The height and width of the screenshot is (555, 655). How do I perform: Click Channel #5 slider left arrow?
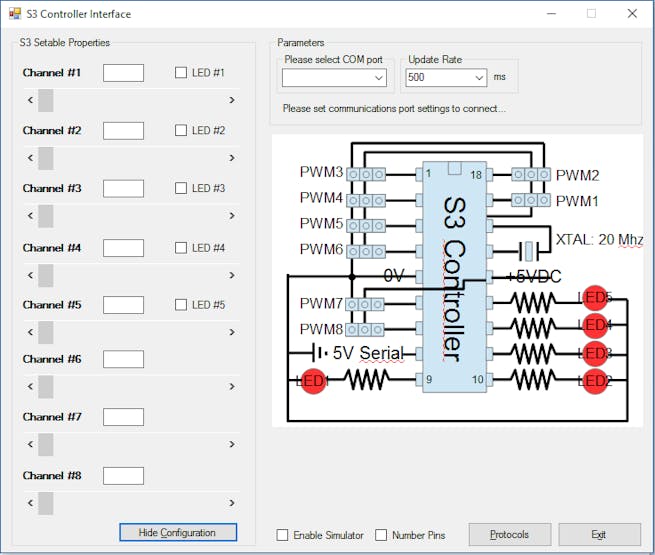[30, 332]
